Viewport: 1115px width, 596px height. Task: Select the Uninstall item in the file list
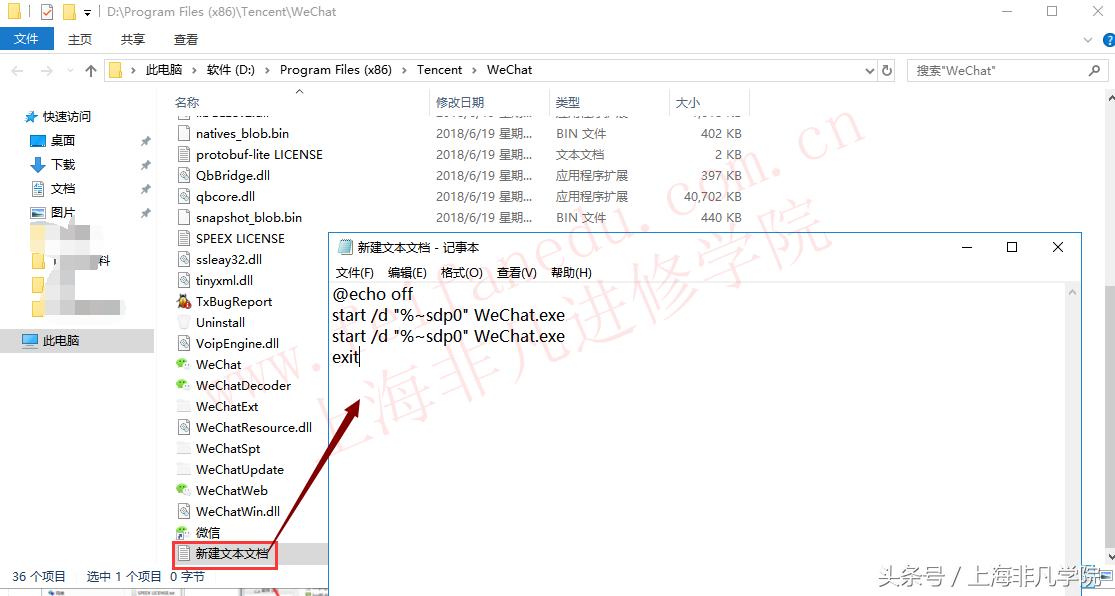pyautogui.click(x=218, y=322)
